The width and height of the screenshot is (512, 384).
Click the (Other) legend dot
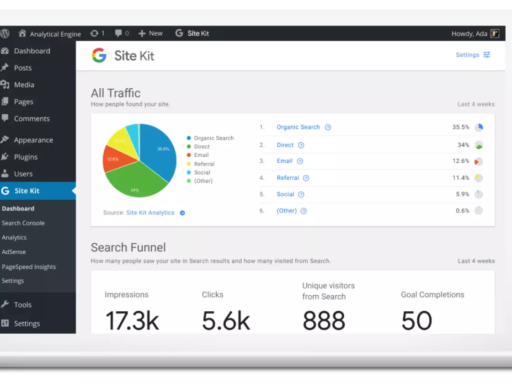(x=189, y=181)
